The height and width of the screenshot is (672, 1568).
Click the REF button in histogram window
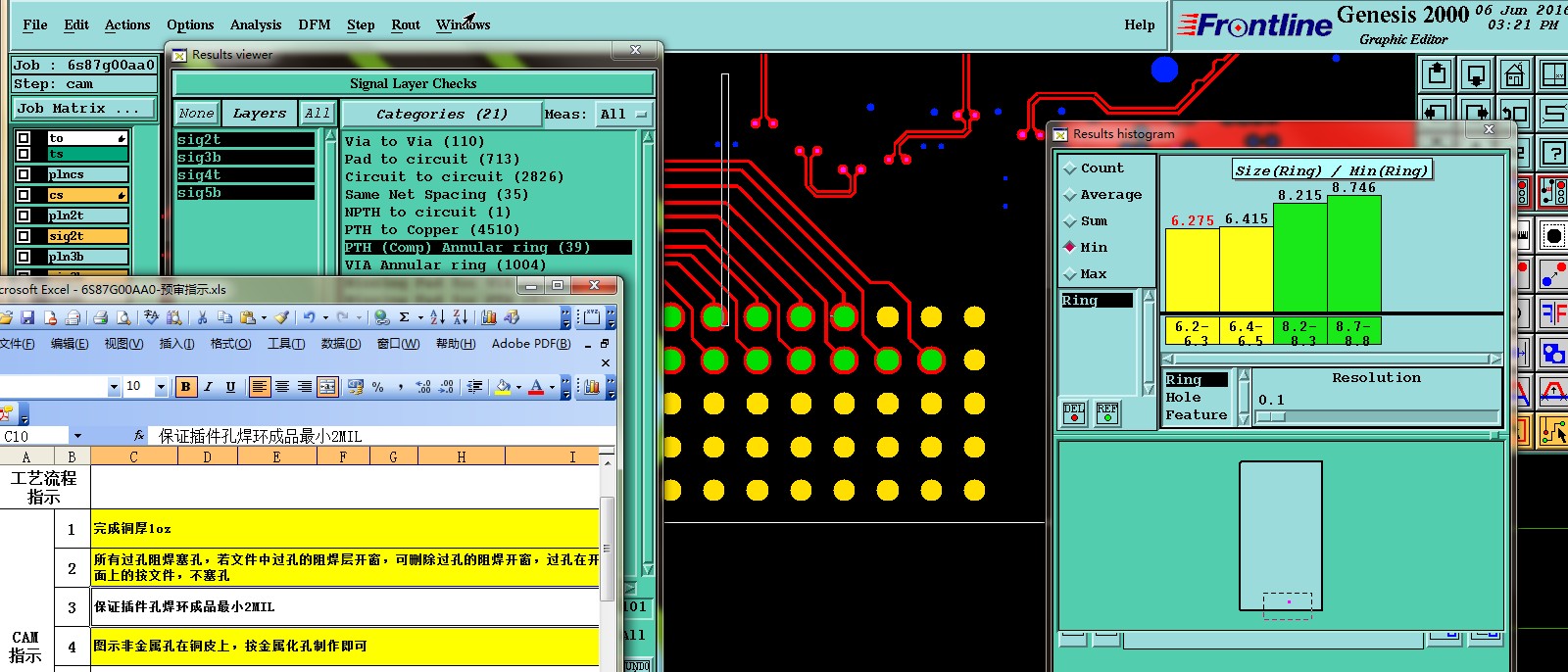point(1107,413)
